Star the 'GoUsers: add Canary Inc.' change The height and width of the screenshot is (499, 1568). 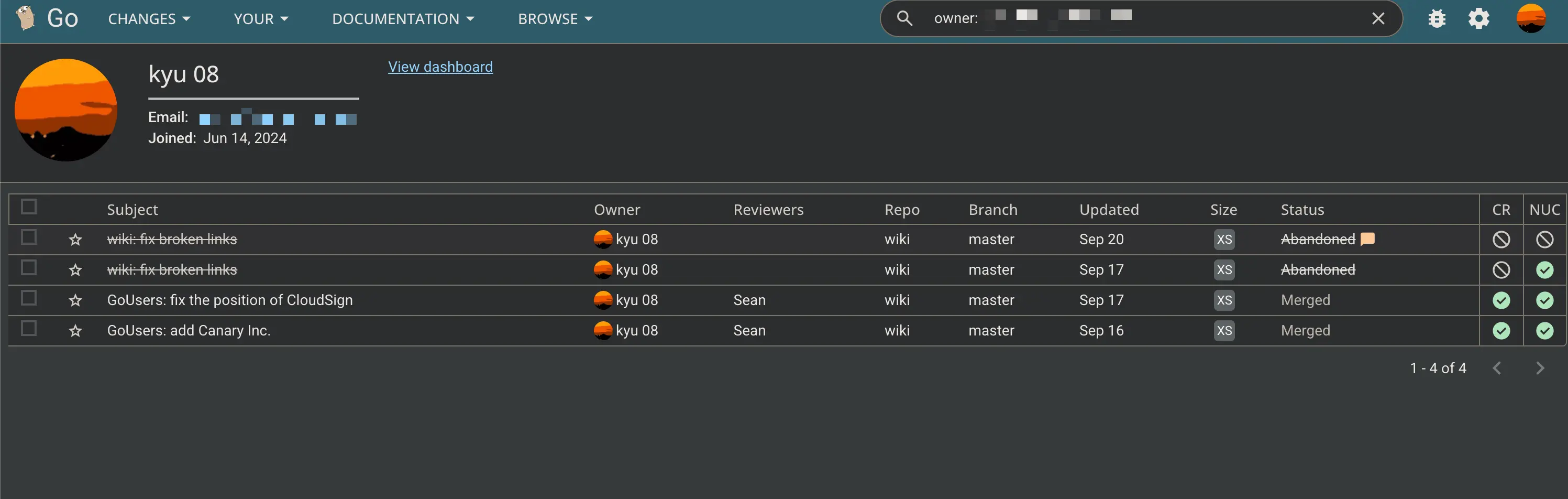(75, 331)
